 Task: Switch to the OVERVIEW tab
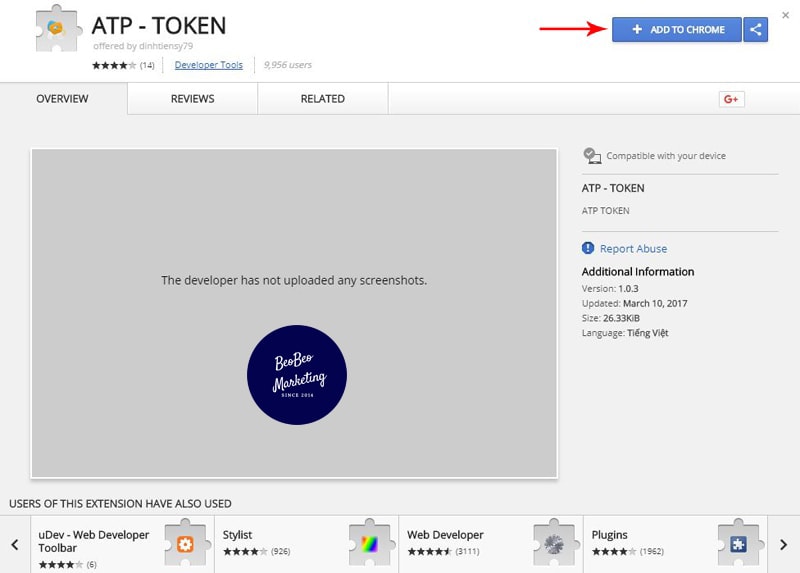62,98
